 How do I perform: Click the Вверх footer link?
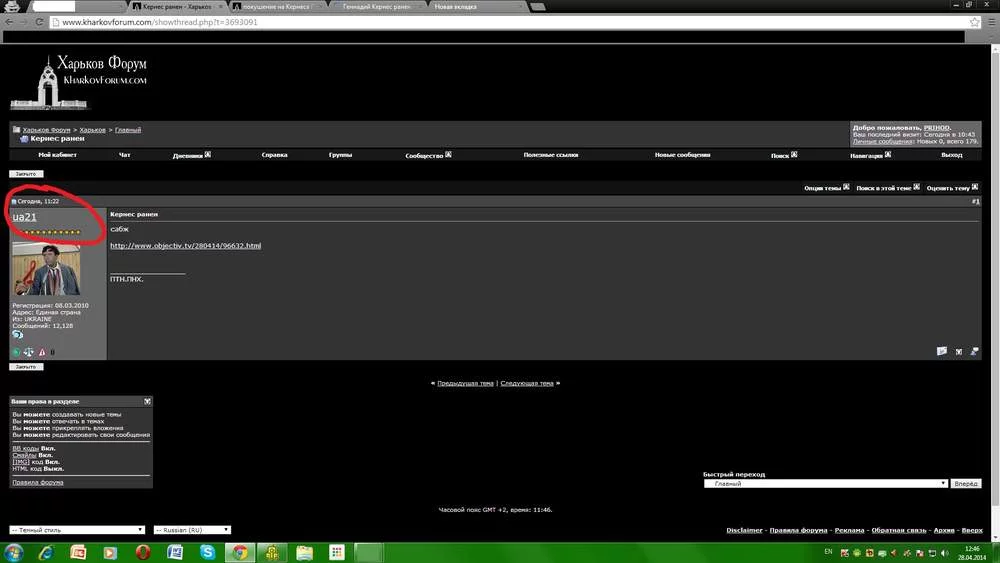point(972,530)
